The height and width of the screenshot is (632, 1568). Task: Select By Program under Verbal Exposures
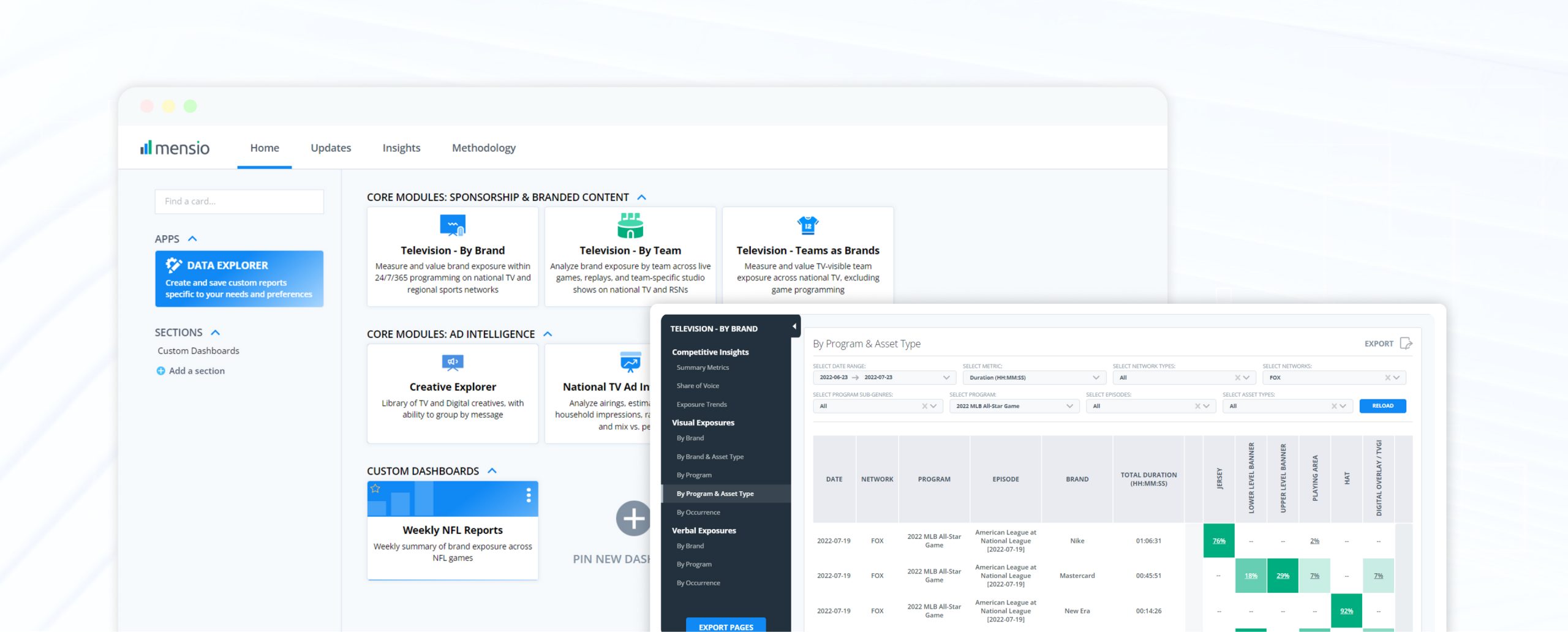tap(694, 565)
